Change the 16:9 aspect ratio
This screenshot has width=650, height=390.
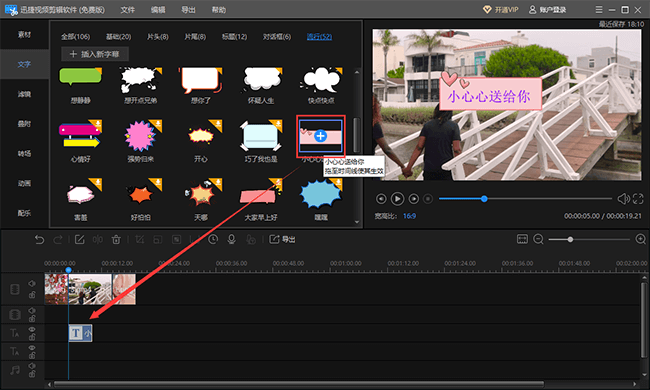tap(410, 216)
